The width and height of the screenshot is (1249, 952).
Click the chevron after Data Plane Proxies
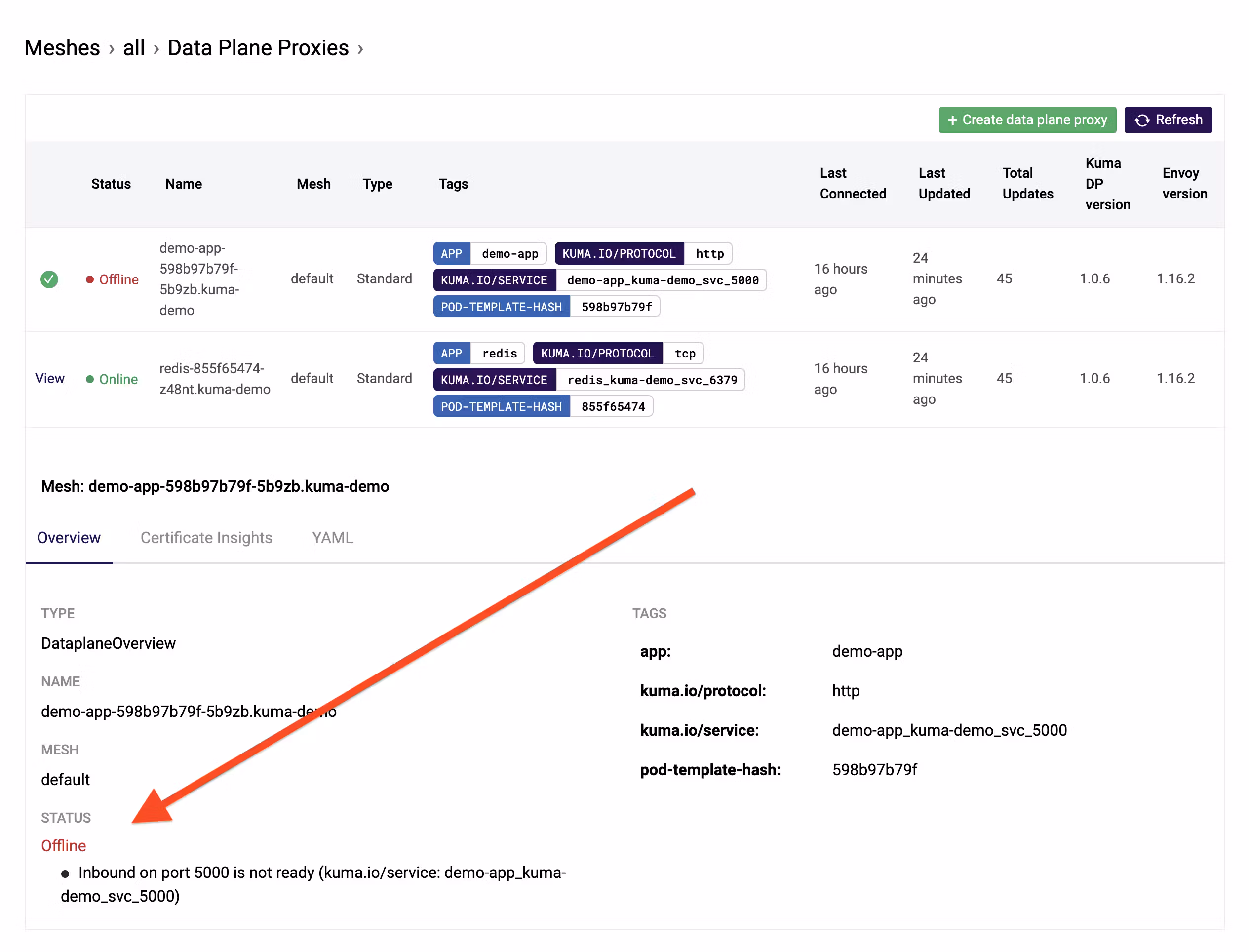pyautogui.click(x=360, y=49)
